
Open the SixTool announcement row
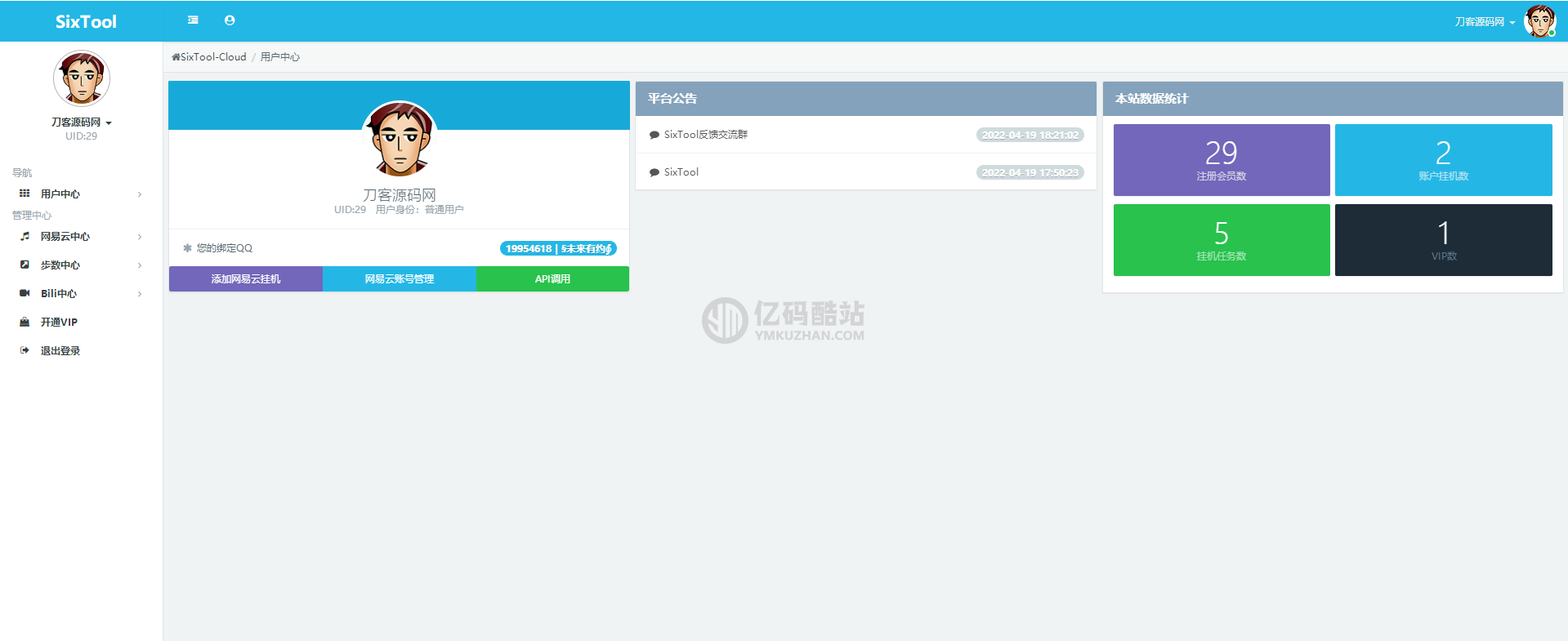tap(866, 172)
